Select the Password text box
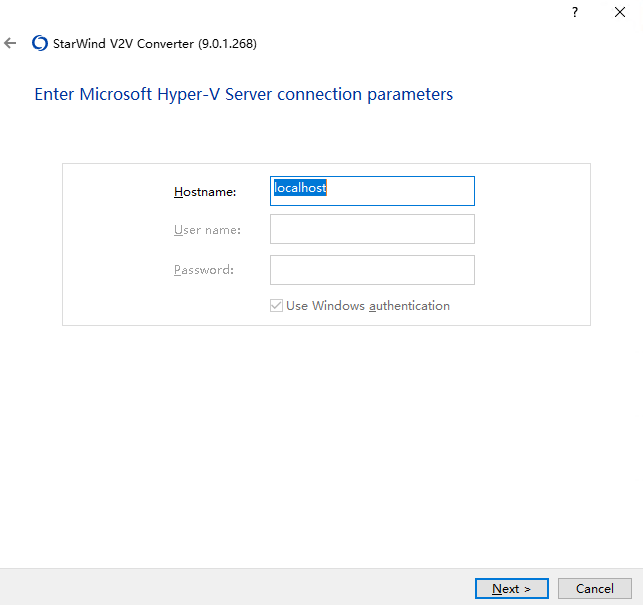Screen dimensions: 643x605 372,270
